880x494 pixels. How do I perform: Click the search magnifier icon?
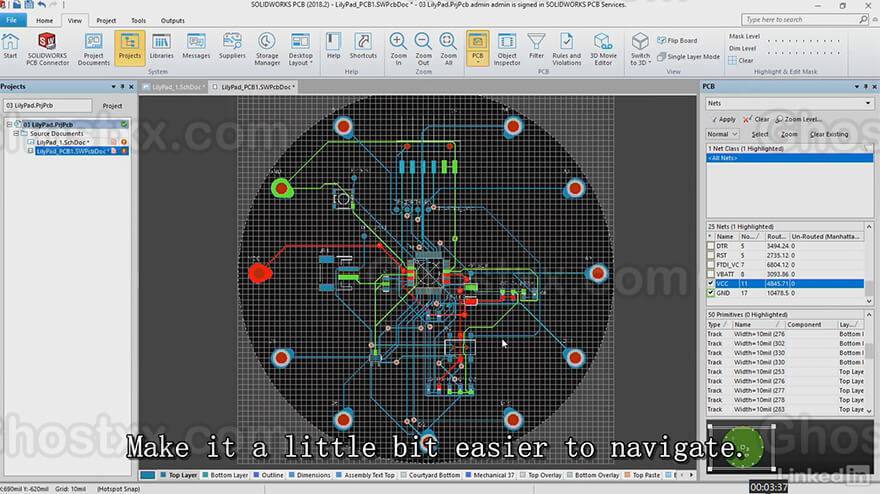pyautogui.click(x=863, y=20)
